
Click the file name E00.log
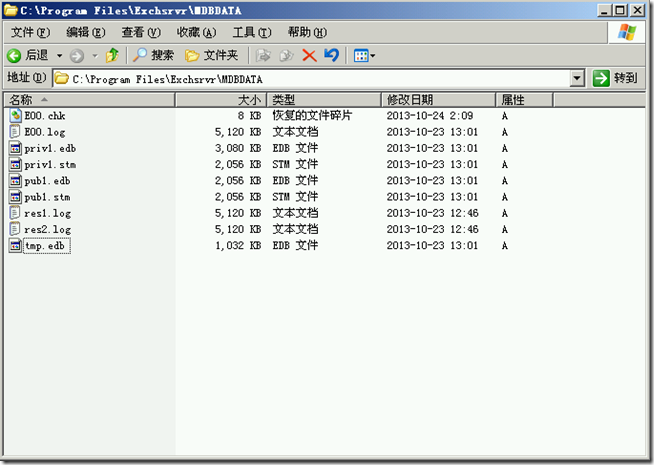click(45, 132)
